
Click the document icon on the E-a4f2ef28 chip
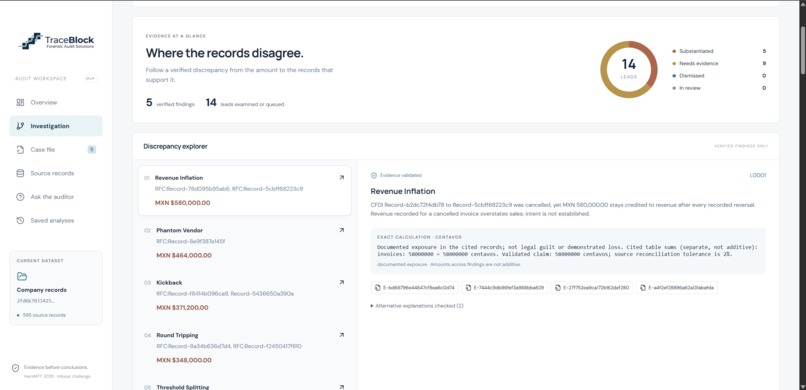tap(643, 287)
